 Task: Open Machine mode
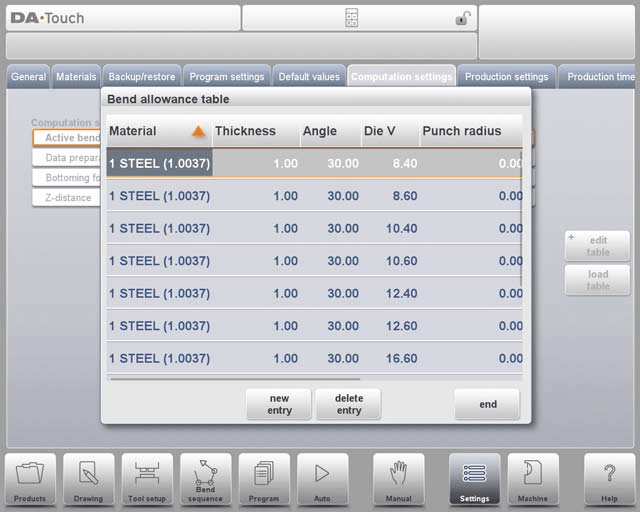(x=533, y=479)
